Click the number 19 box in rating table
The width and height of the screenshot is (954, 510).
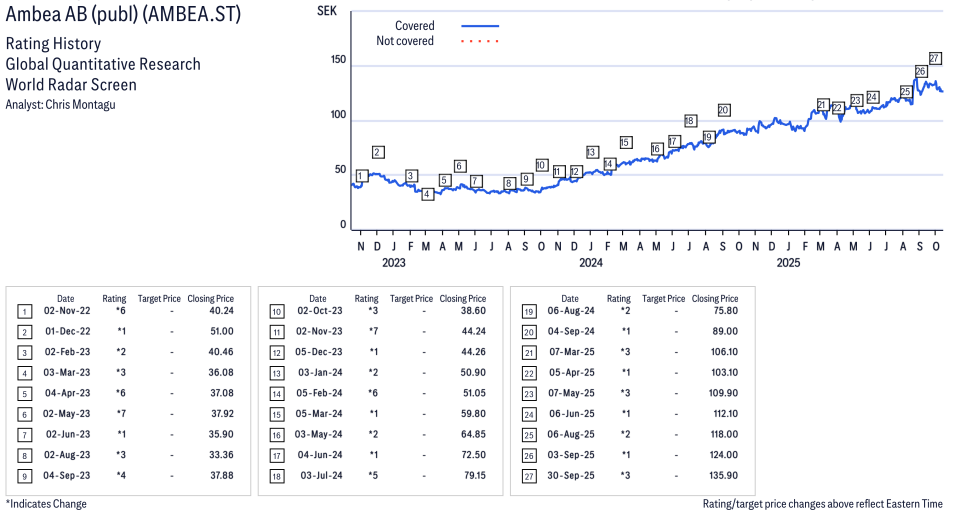528,311
